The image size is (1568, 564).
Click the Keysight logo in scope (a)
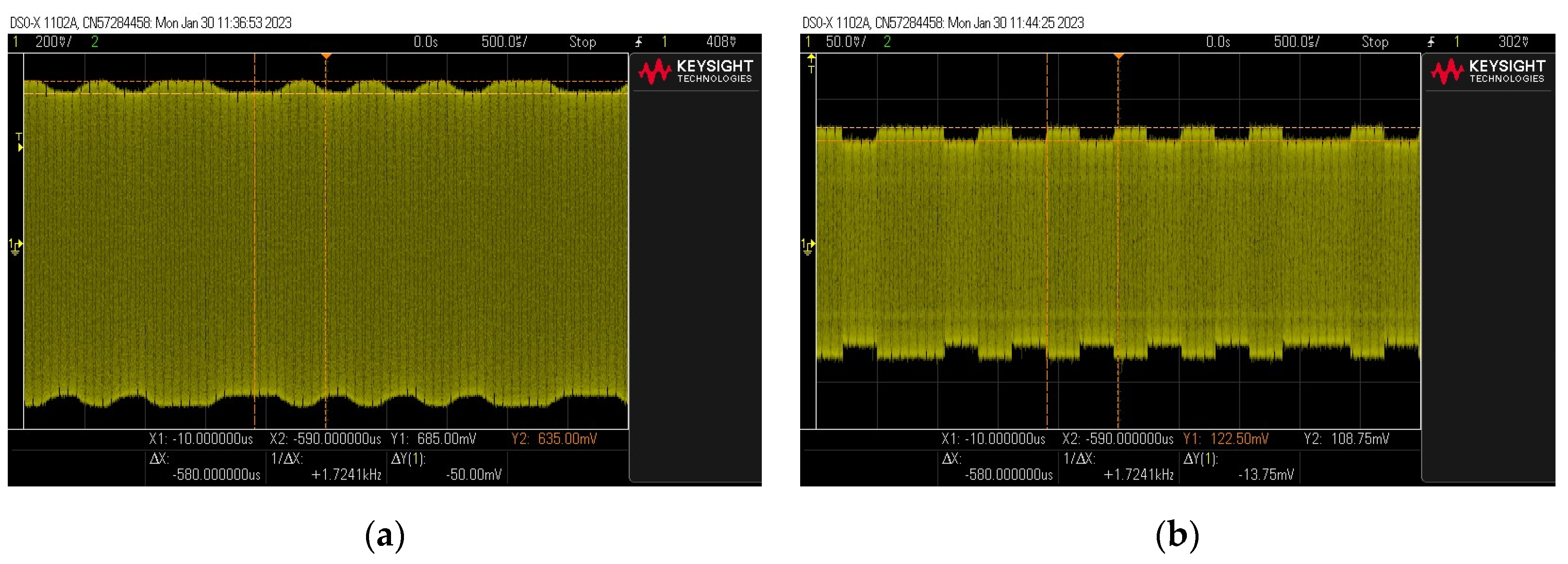695,71
